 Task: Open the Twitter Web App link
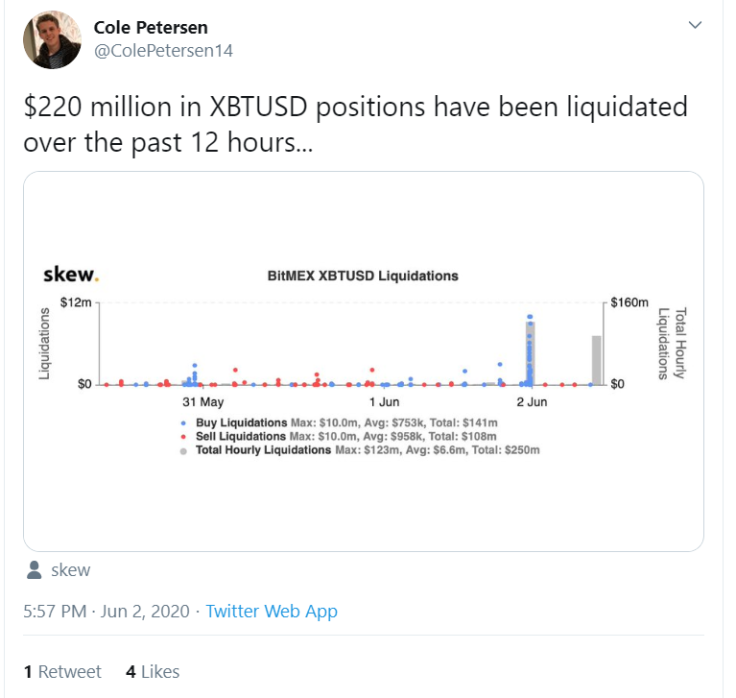[x=271, y=611]
